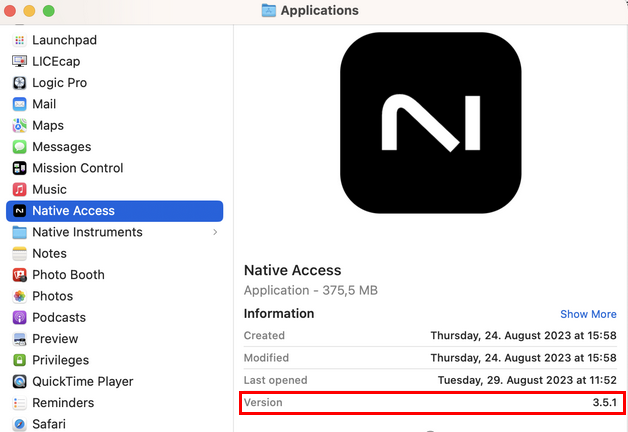
Task: Select the Mission Control entry
Action: (x=115, y=168)
